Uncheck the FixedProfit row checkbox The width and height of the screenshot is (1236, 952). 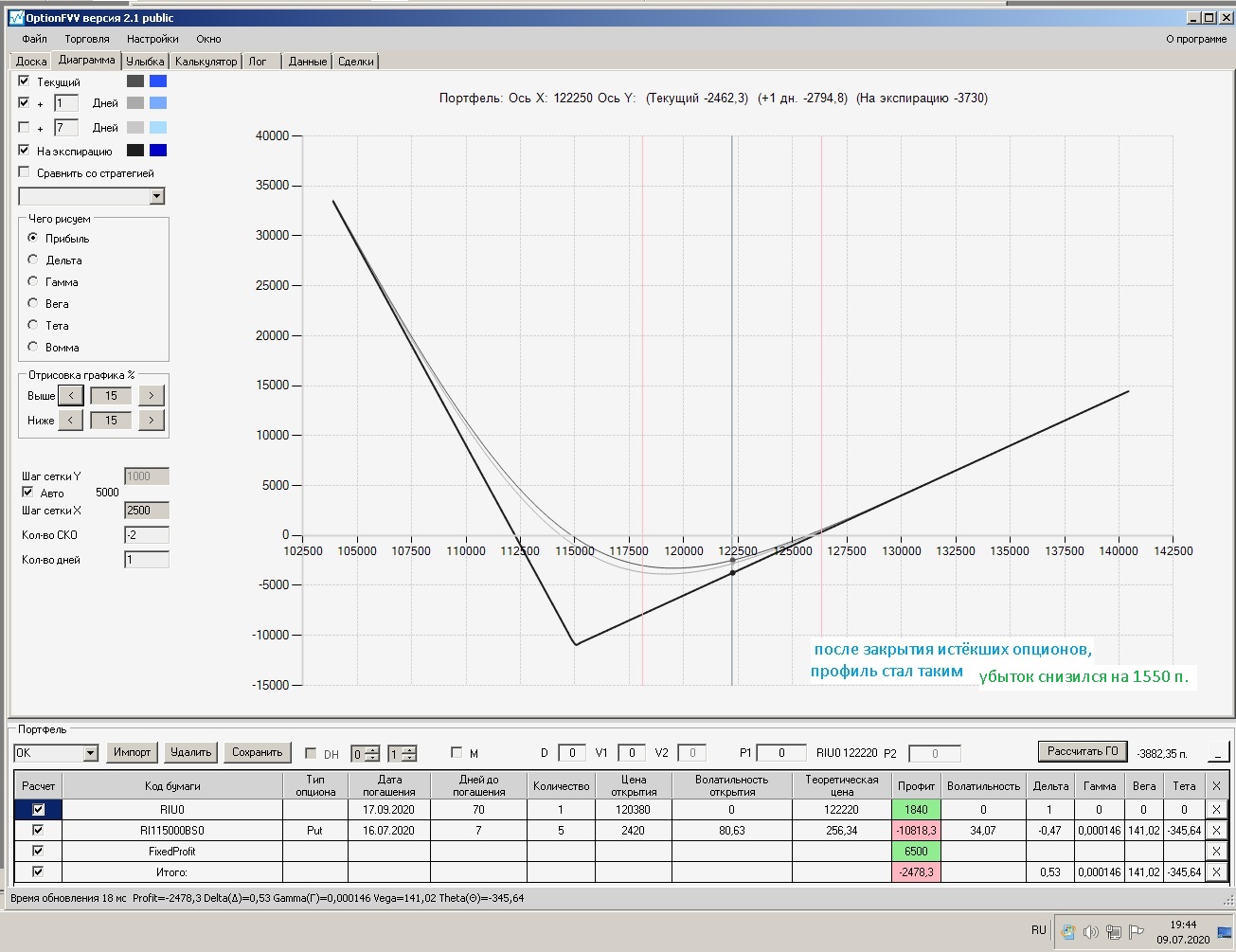38,851
